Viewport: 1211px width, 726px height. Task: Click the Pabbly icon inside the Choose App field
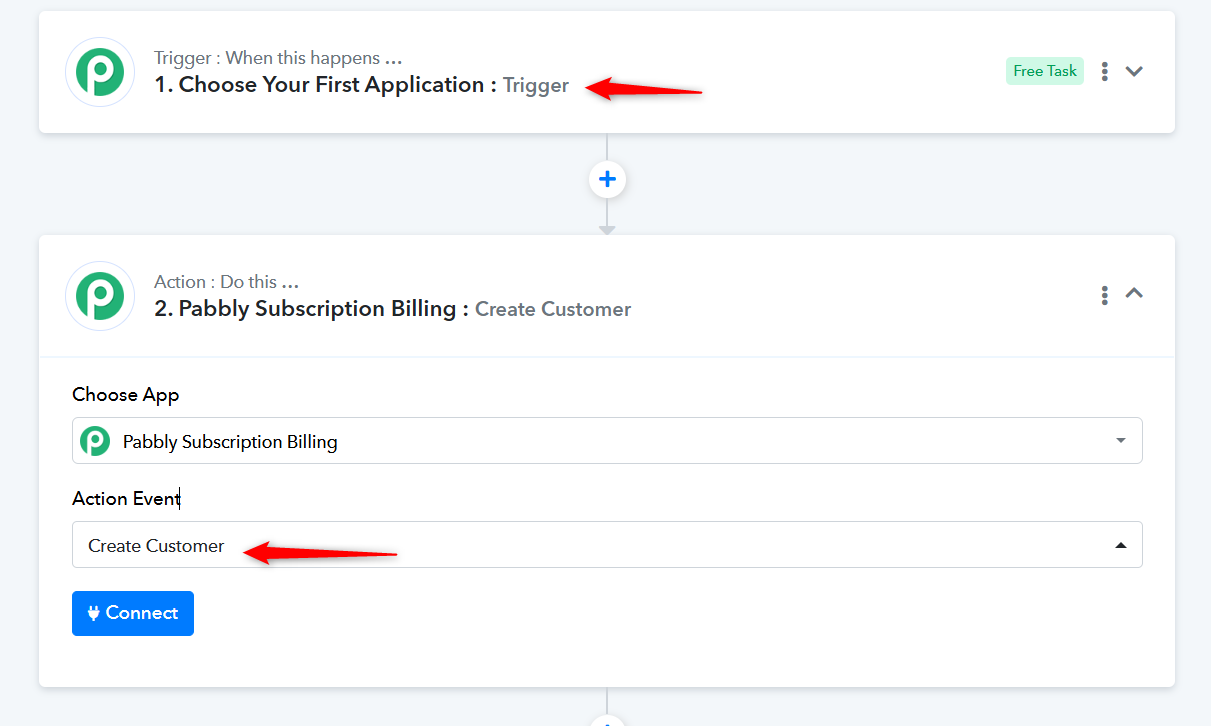coord(95,441)
